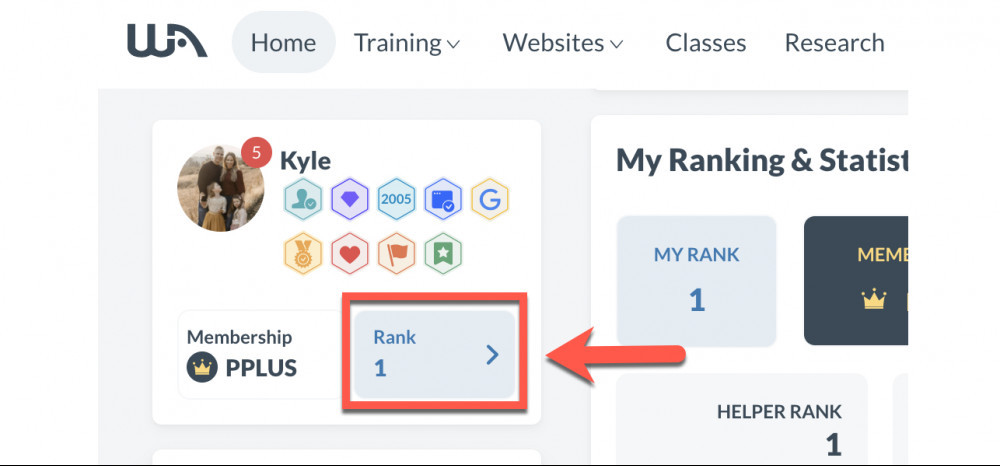1000x466 pixels.
Task: Click the gold medal badge
Action: point(302,253)
